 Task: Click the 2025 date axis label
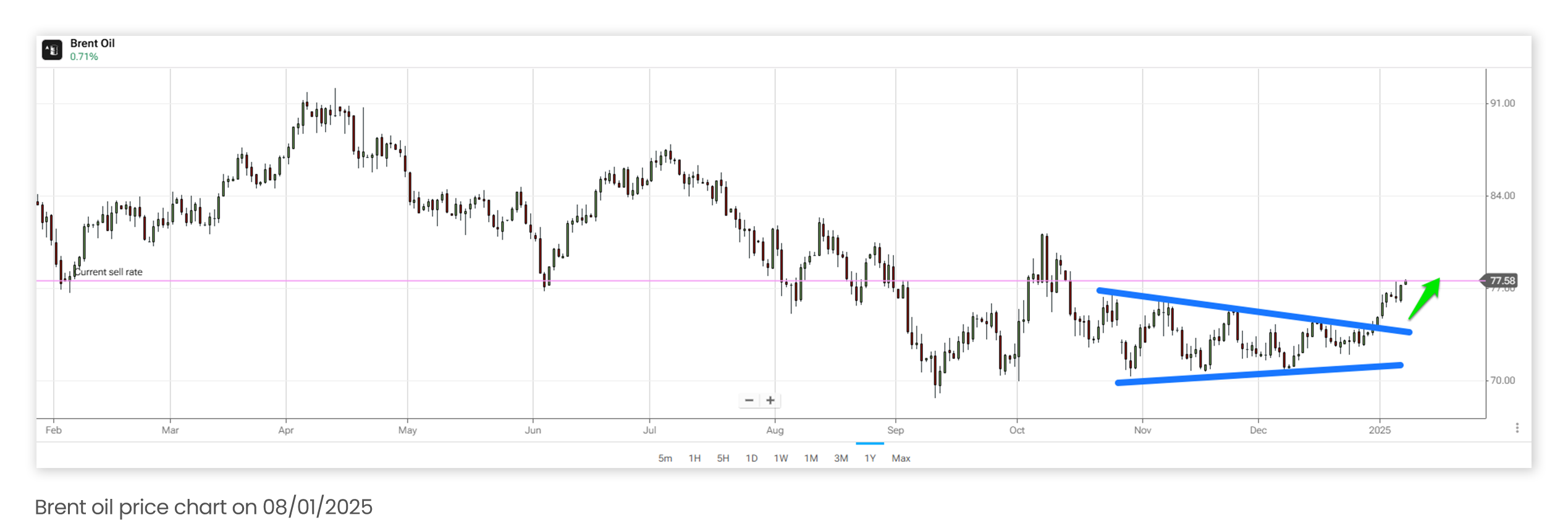click(x=1380, y=430)
